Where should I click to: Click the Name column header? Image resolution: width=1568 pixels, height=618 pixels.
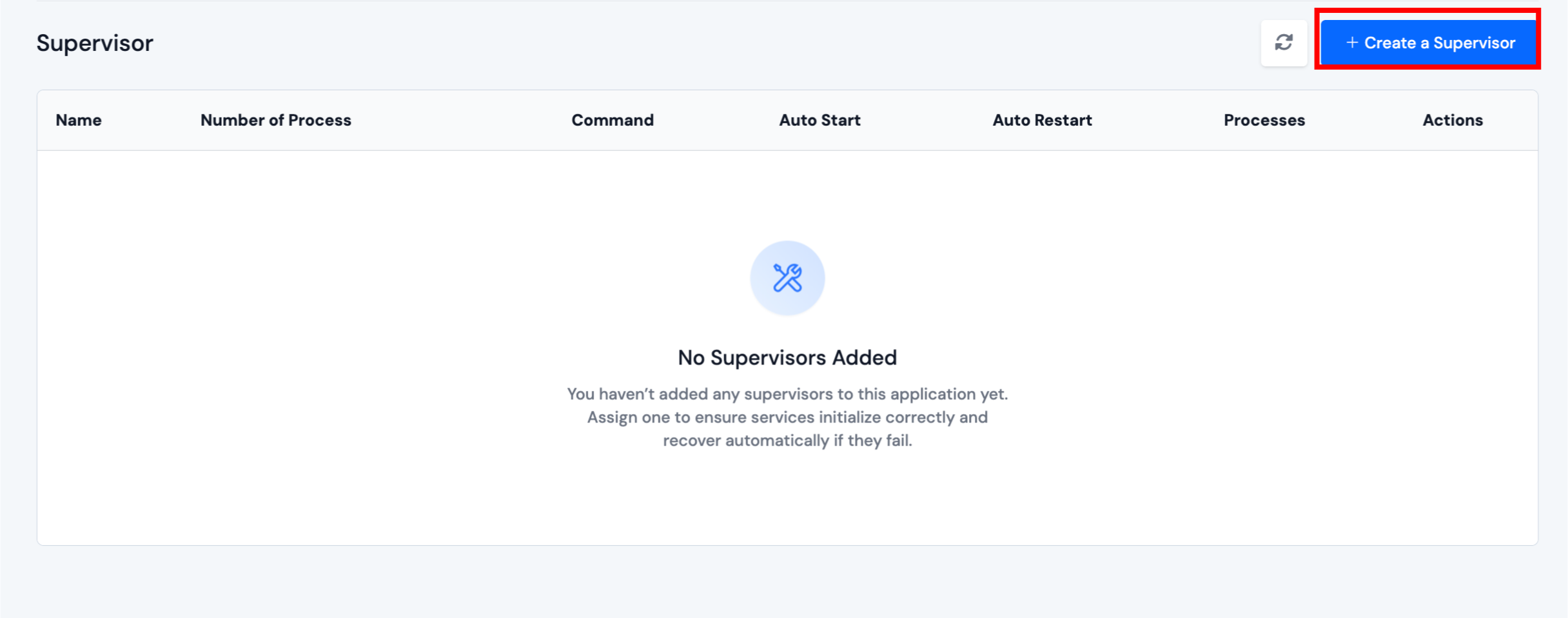point(79,120)
